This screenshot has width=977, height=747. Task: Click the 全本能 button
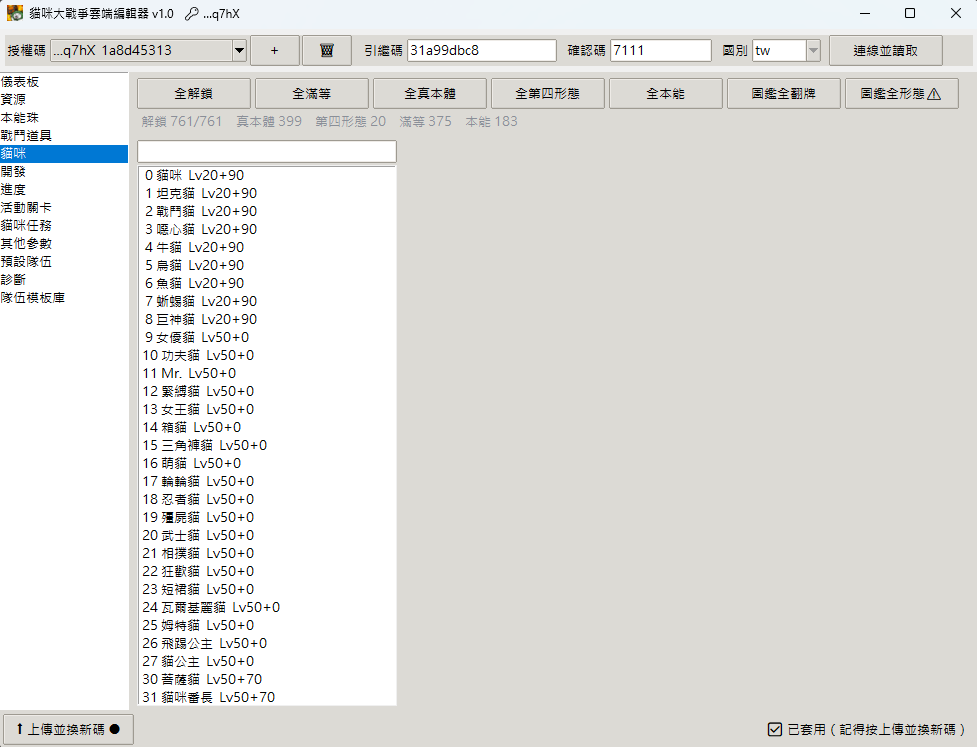click(x=665, y=93)
